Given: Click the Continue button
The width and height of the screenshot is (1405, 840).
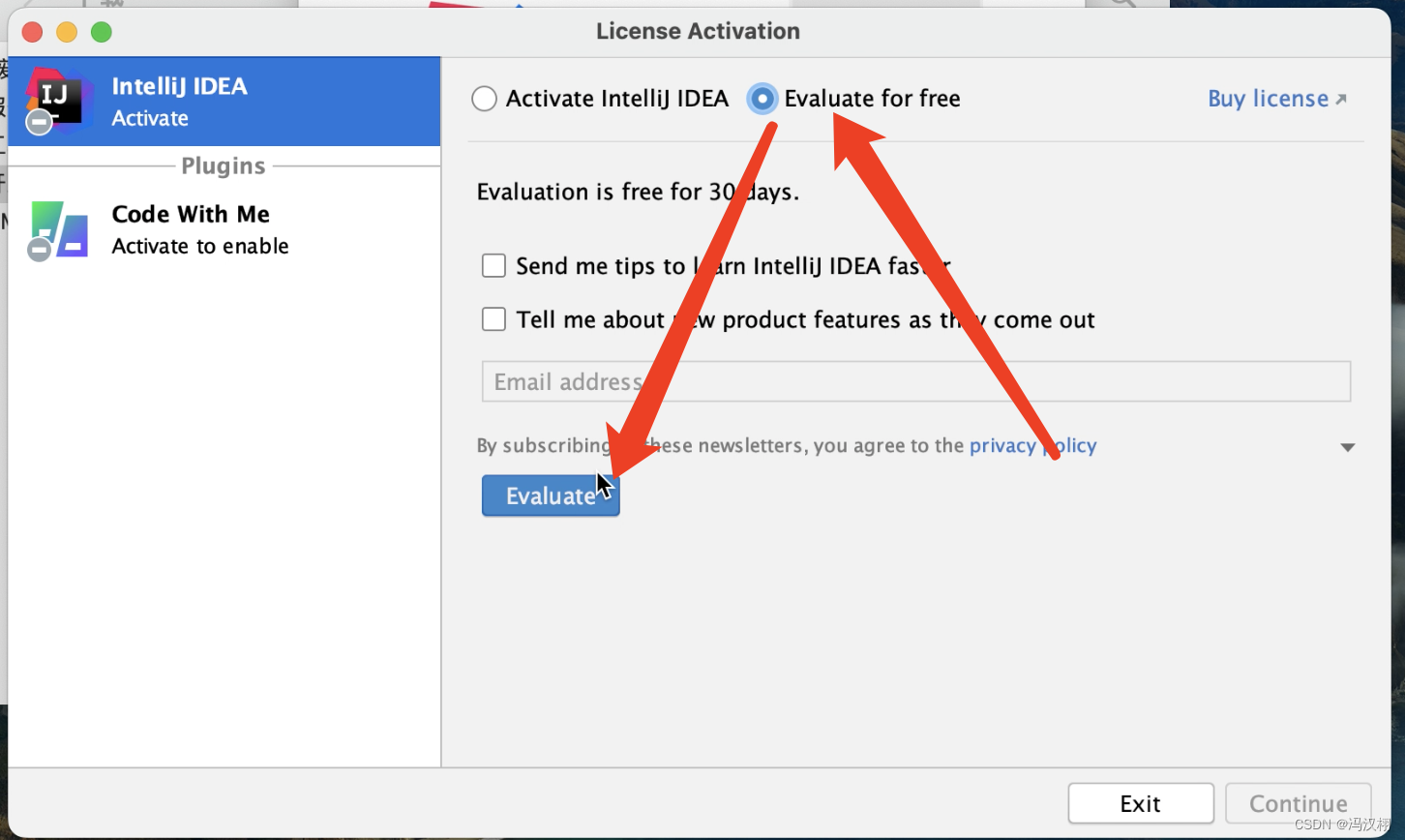Looking at the screenshot, I should pos(1299,803).
